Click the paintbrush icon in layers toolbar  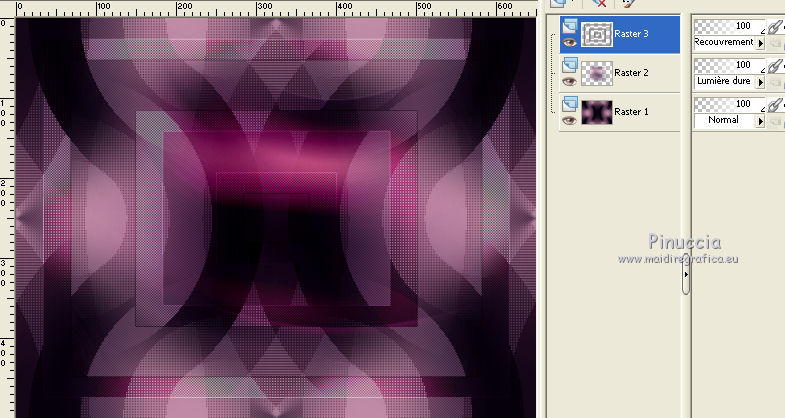(628, 3)
